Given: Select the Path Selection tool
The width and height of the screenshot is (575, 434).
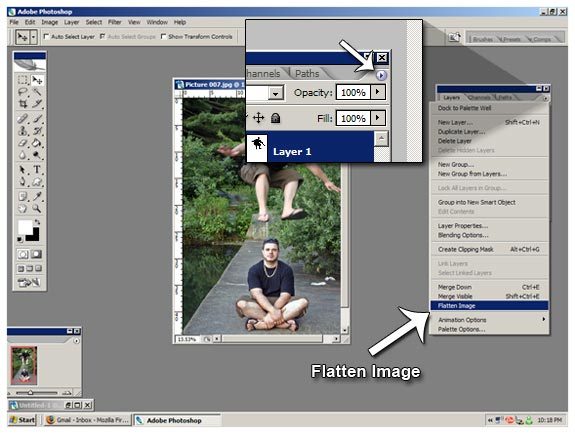Looking at the screenshot, I should (x=23, y=169).
